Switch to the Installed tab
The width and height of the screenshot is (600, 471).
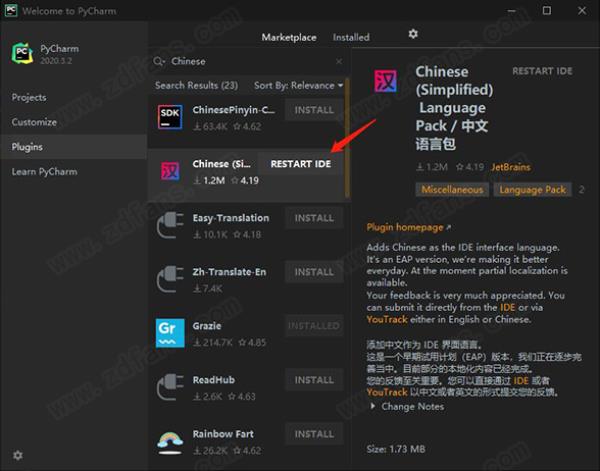(351, 37)
